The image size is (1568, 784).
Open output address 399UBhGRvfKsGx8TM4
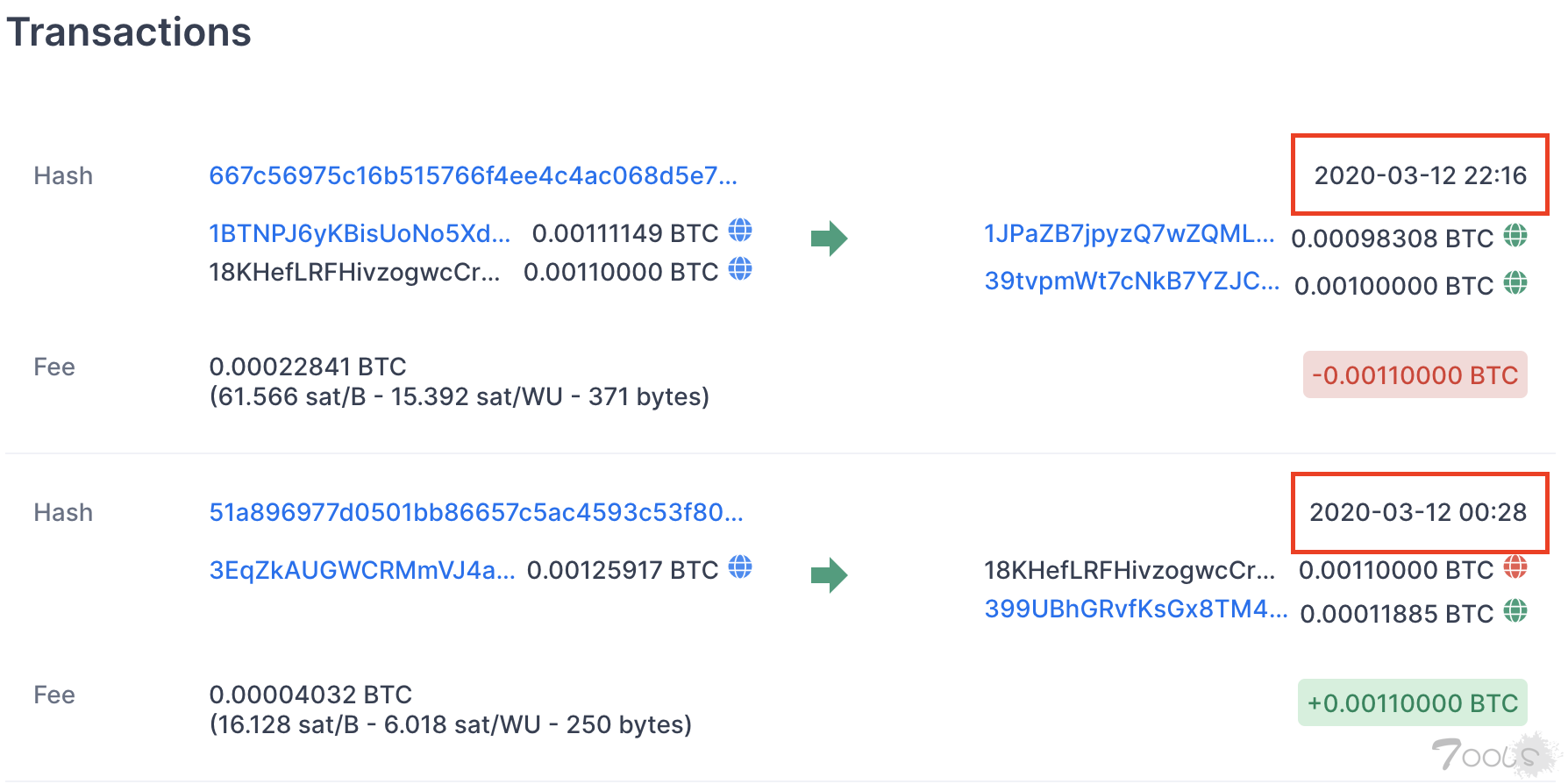[x=1136, y=609]
